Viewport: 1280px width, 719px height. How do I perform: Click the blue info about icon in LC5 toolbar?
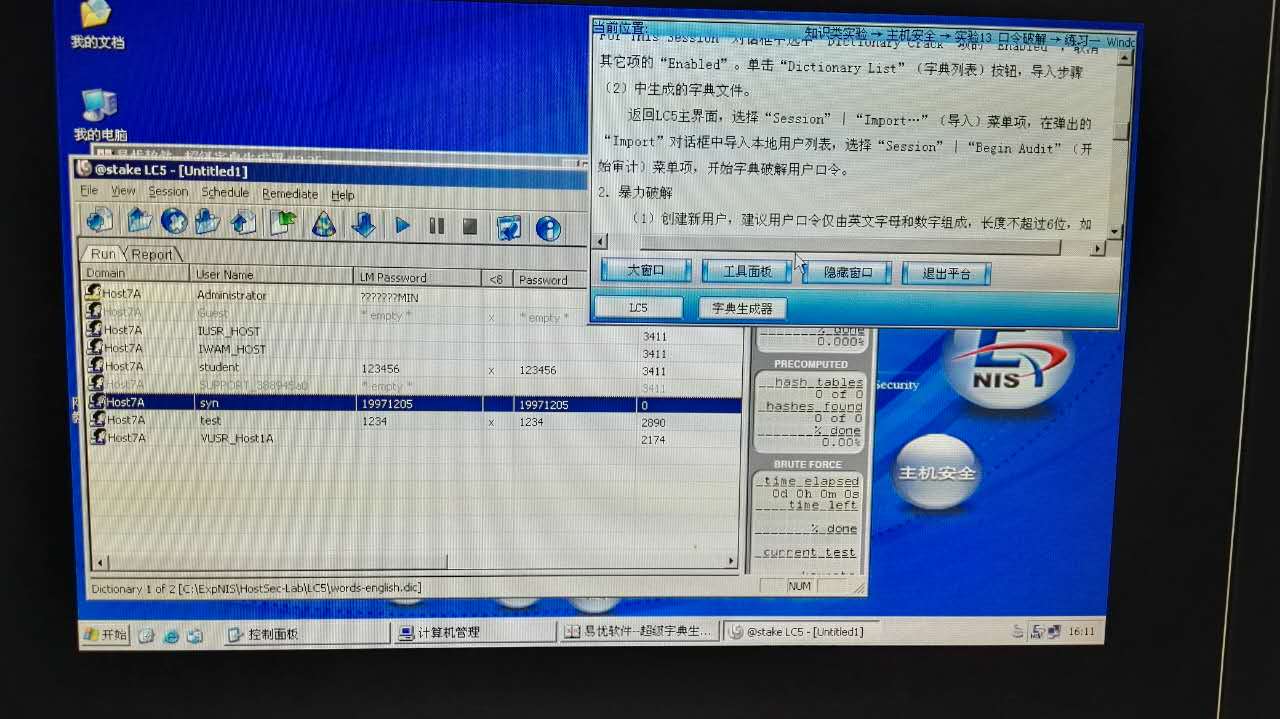pos(548,229)
